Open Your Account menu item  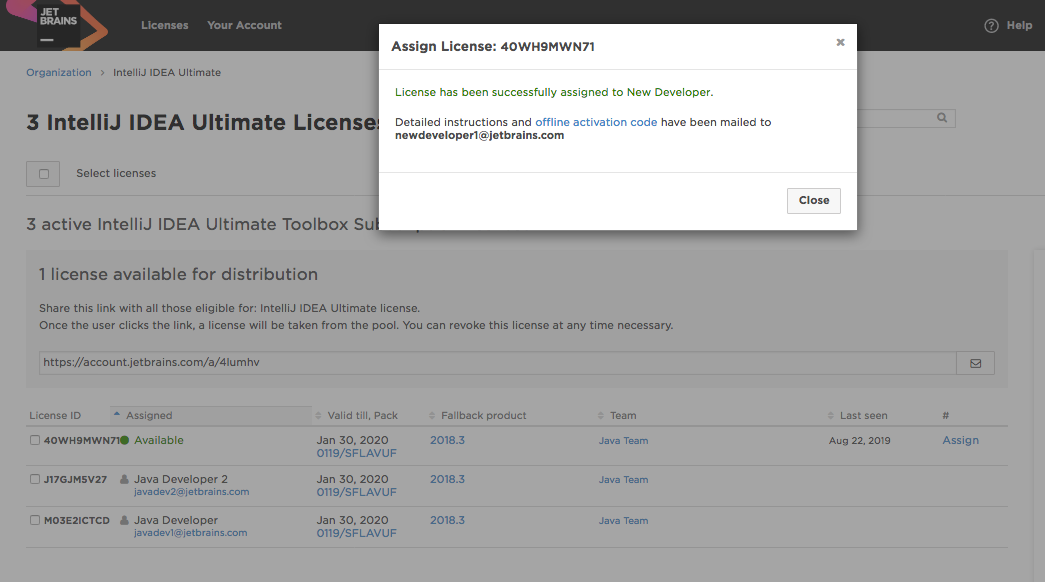(x=244, y=25)
